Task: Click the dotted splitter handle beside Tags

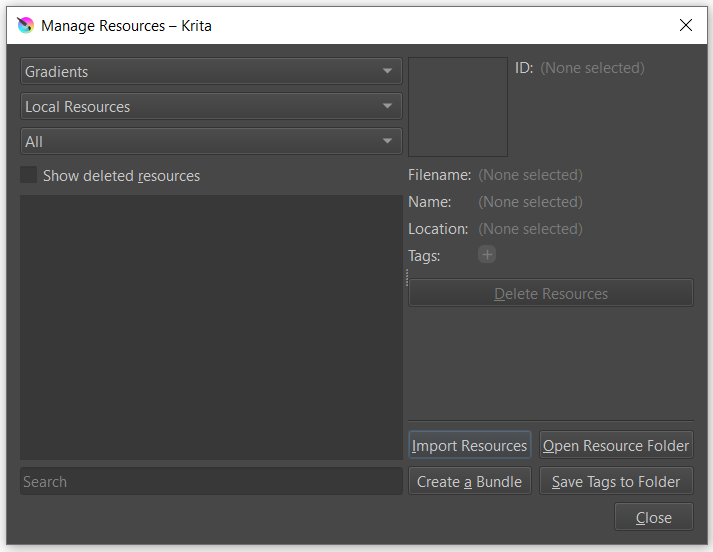Action: pyautogui.click(x=407, y=277)
